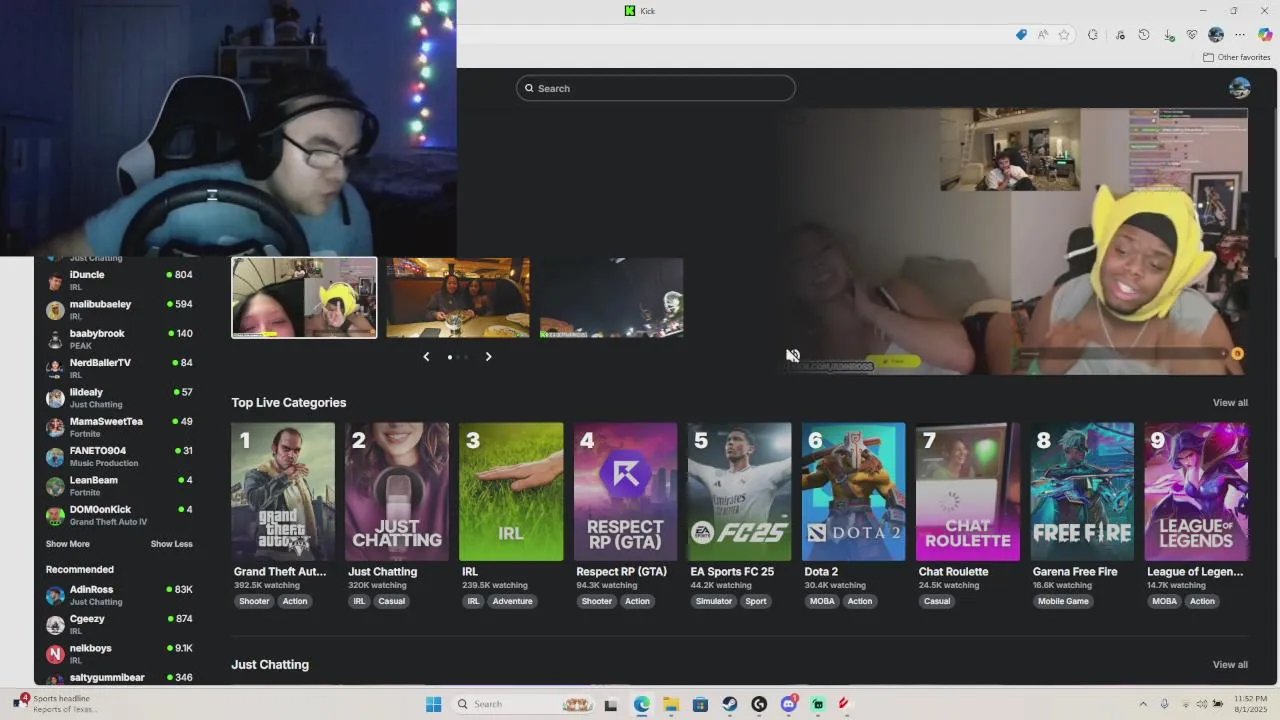Click Shooter tag under Grand Theft Auto
Screen dimensions: 1280x720
coord(254,601)
